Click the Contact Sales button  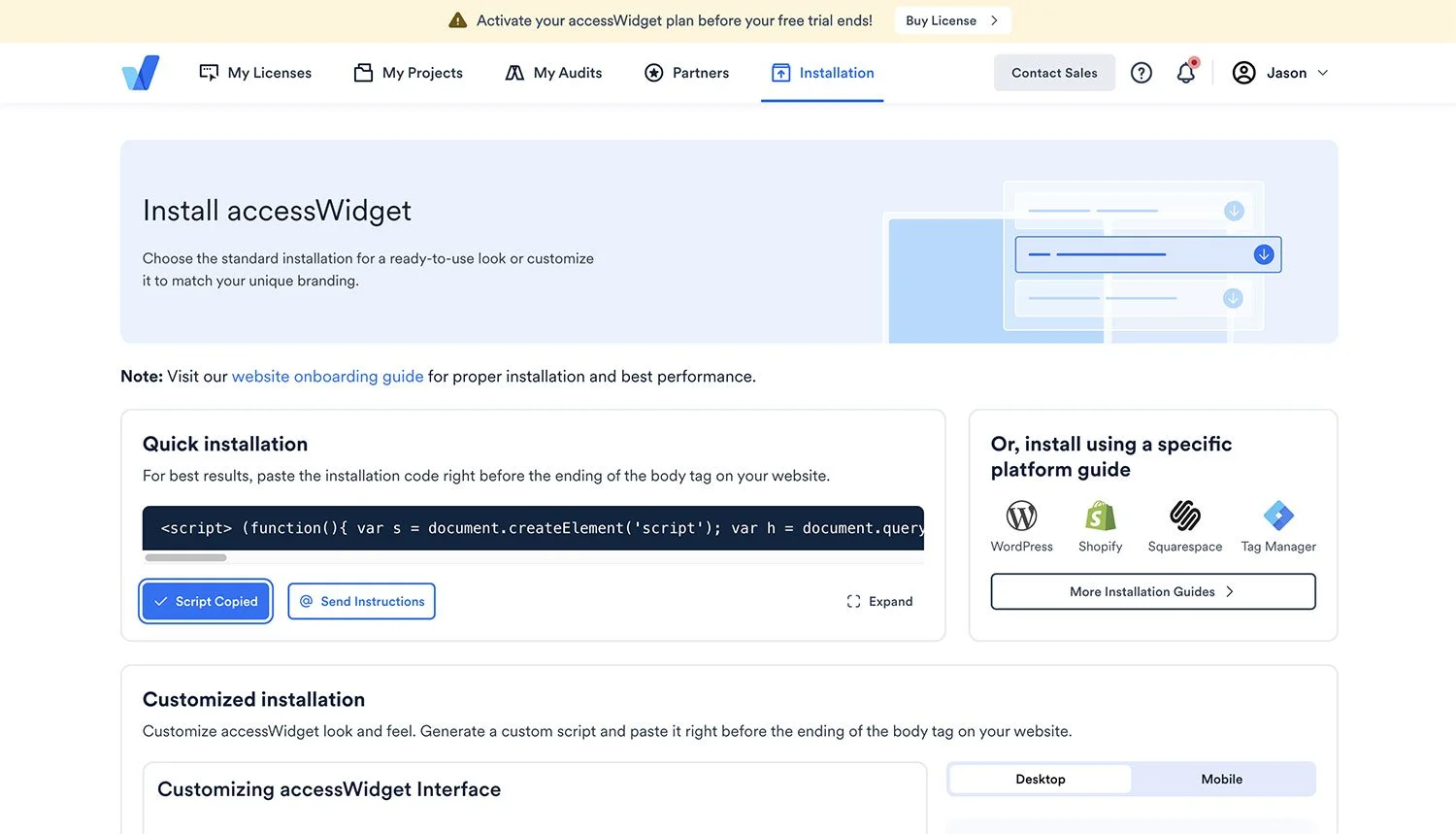pyautogui.click(x=1054, y=73)
